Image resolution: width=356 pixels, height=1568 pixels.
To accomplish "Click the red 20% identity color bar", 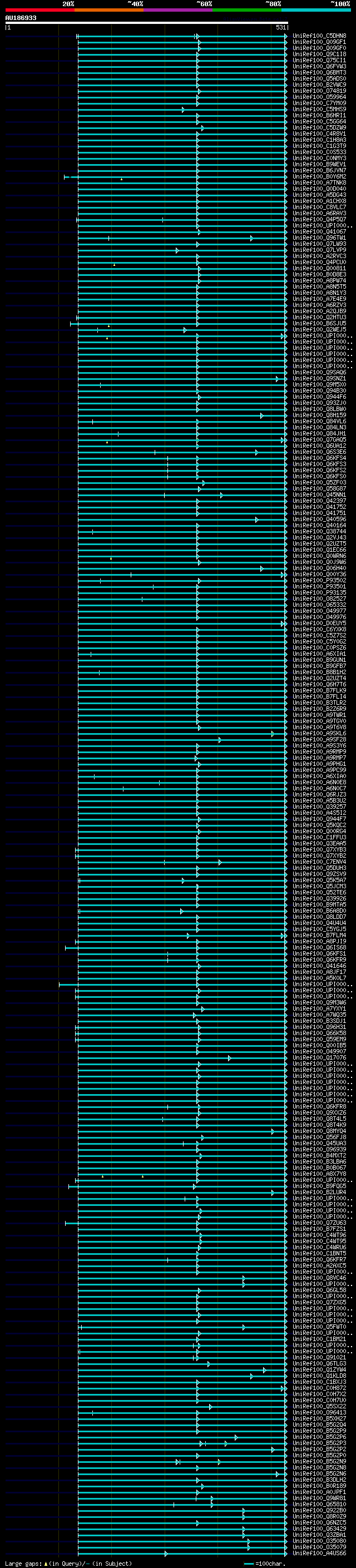I will (39, 10).
